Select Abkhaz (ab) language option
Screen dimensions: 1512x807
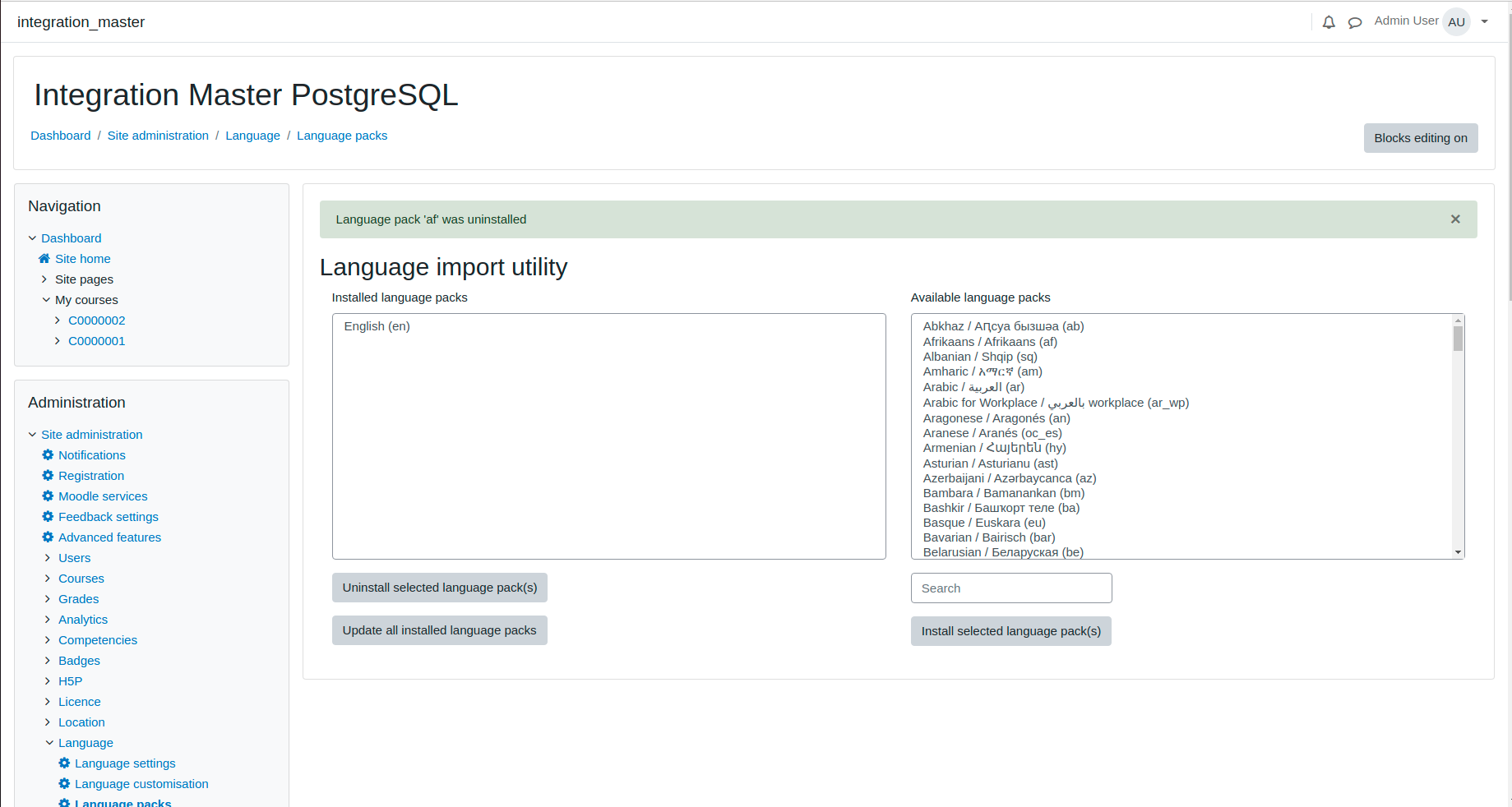point(1183,326)
